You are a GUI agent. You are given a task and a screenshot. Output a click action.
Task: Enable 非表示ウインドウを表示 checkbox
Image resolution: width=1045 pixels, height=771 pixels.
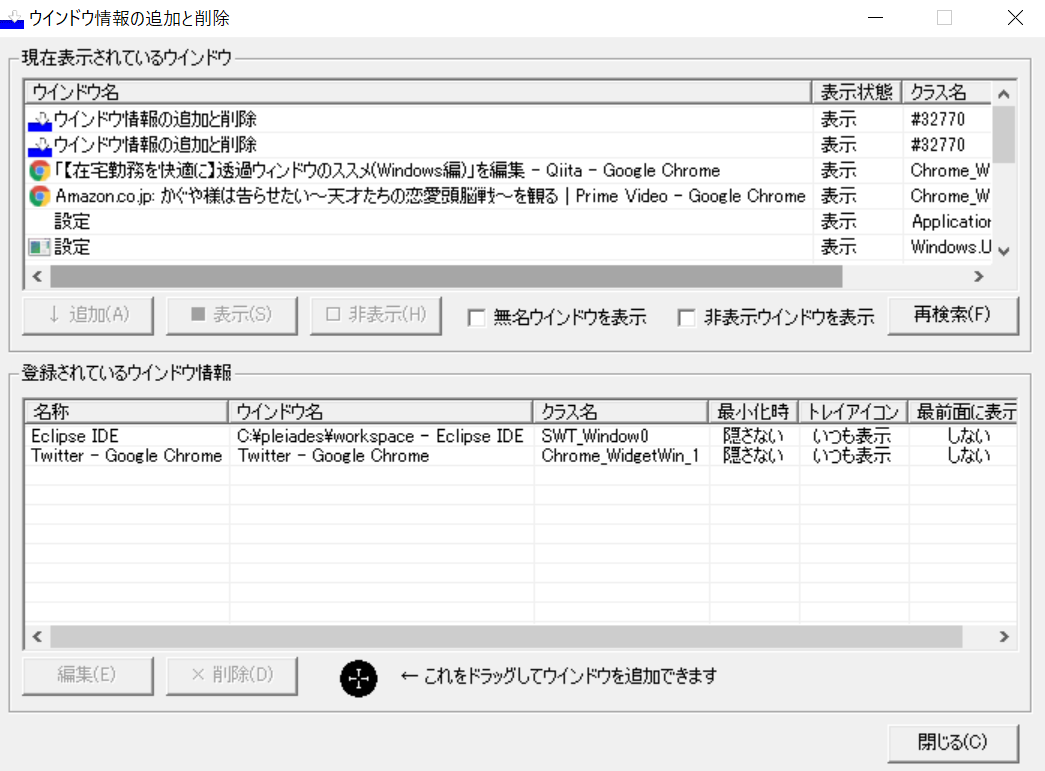(686, 317)
